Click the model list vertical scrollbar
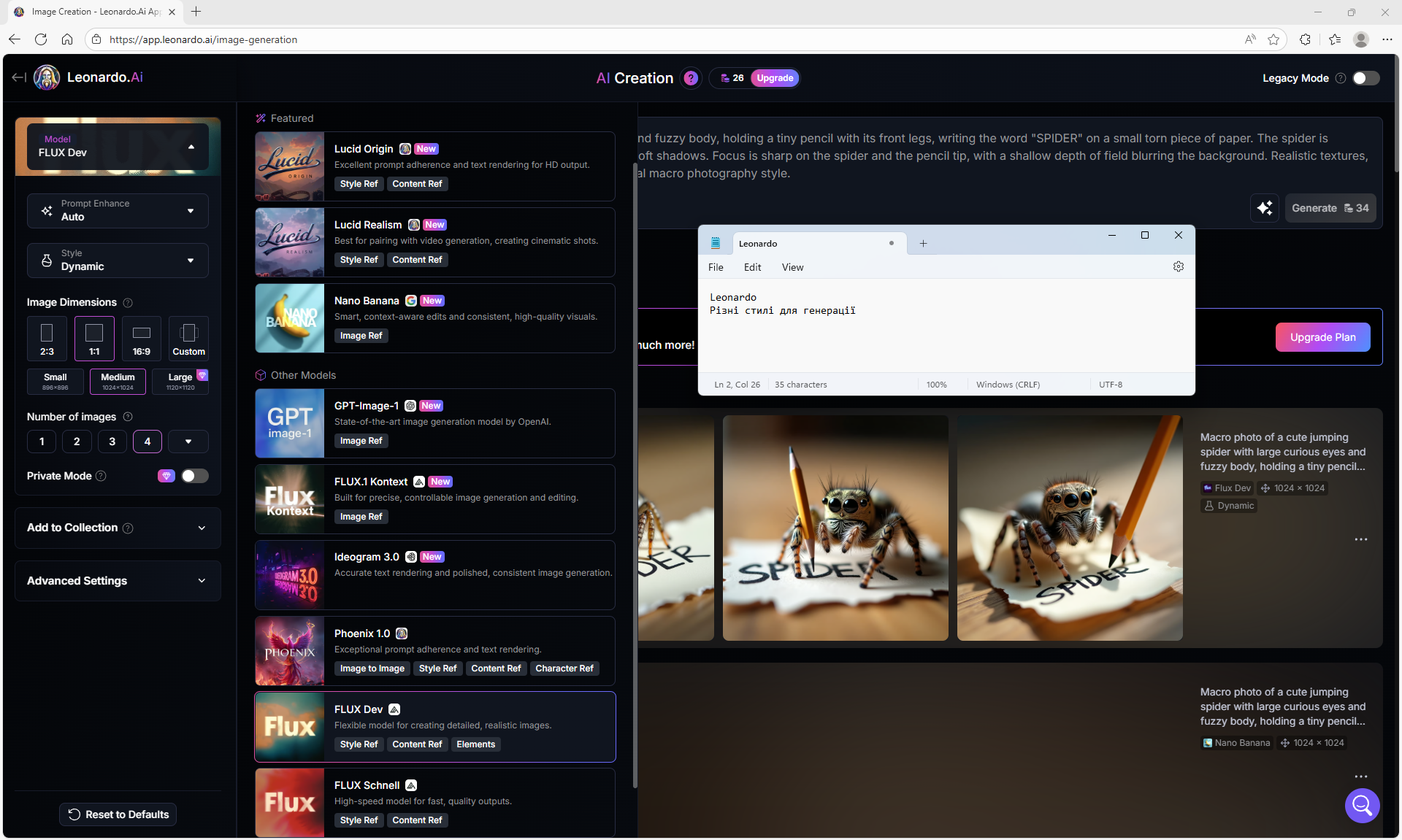The height and width of the screenshot is (840, 1402). (x=635, y=474)
